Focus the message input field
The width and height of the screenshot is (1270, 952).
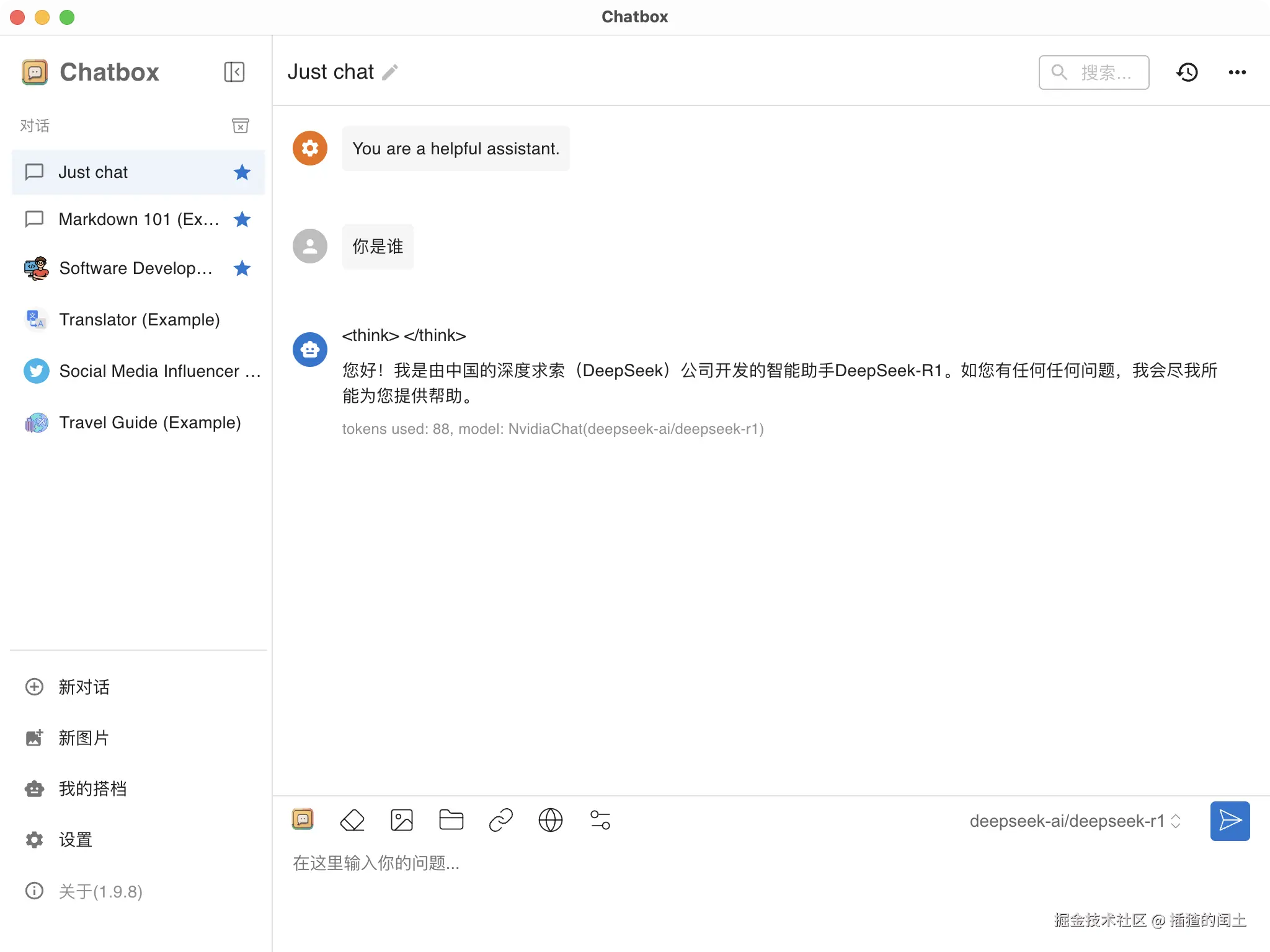coord(682,863)
